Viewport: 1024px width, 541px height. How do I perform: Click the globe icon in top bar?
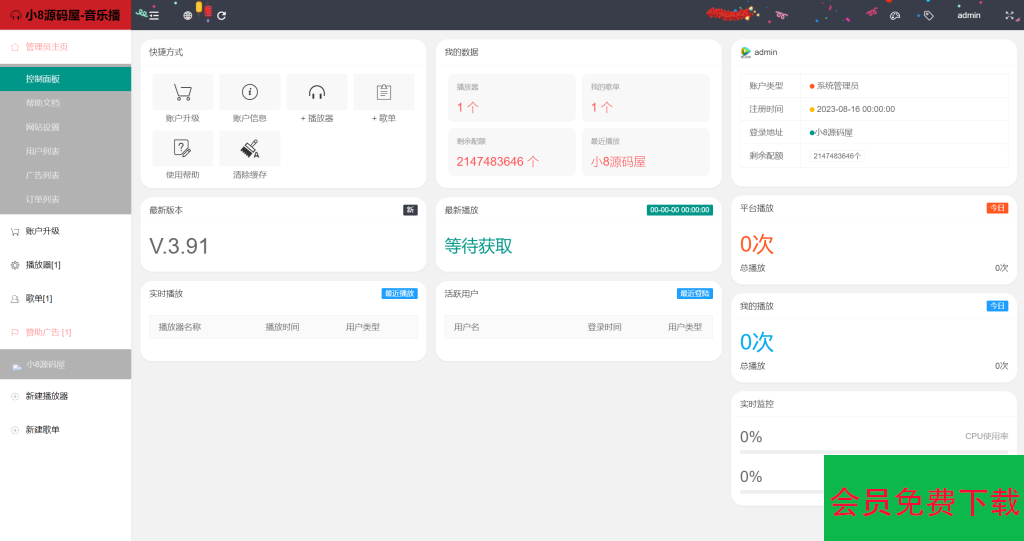pos(187,15)
